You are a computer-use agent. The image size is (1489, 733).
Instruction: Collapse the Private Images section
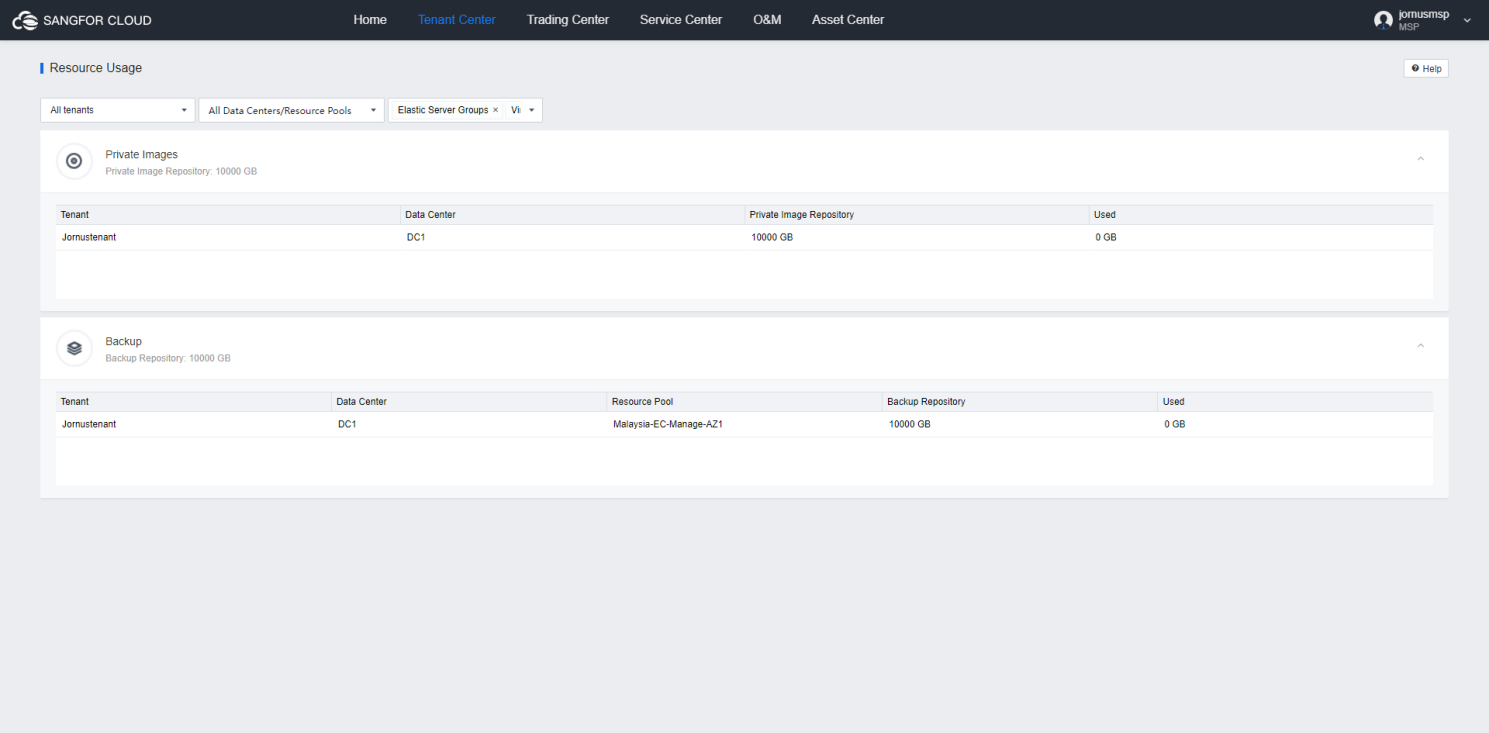coord(1420,159)
